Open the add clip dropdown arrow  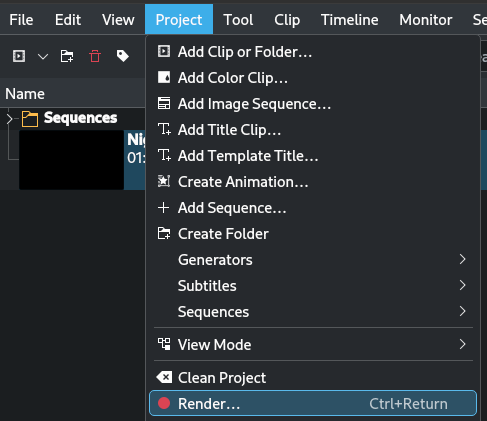coord(43,56)
